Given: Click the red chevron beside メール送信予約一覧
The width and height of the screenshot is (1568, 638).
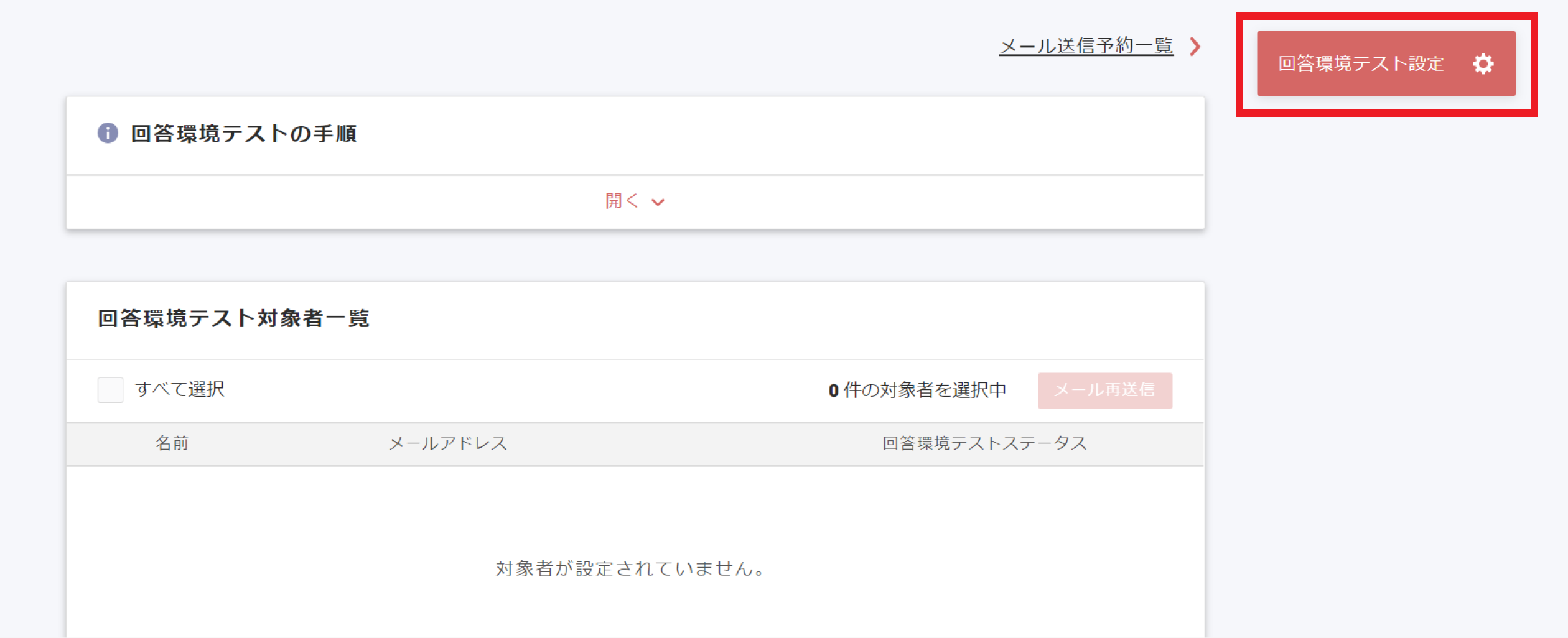Looking at the screenshot, I should [x=1195, y=47].
